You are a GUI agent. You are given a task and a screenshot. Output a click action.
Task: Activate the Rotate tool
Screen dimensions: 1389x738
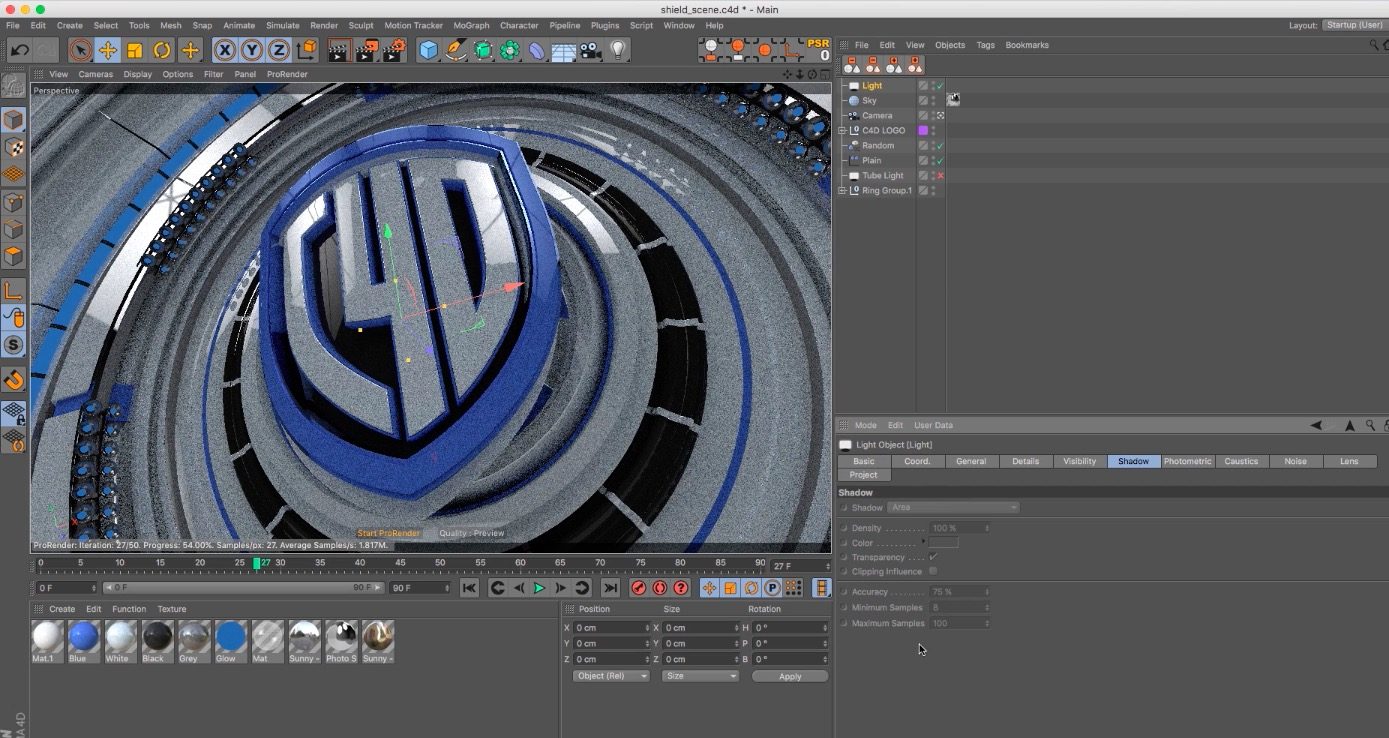(161, 48)
